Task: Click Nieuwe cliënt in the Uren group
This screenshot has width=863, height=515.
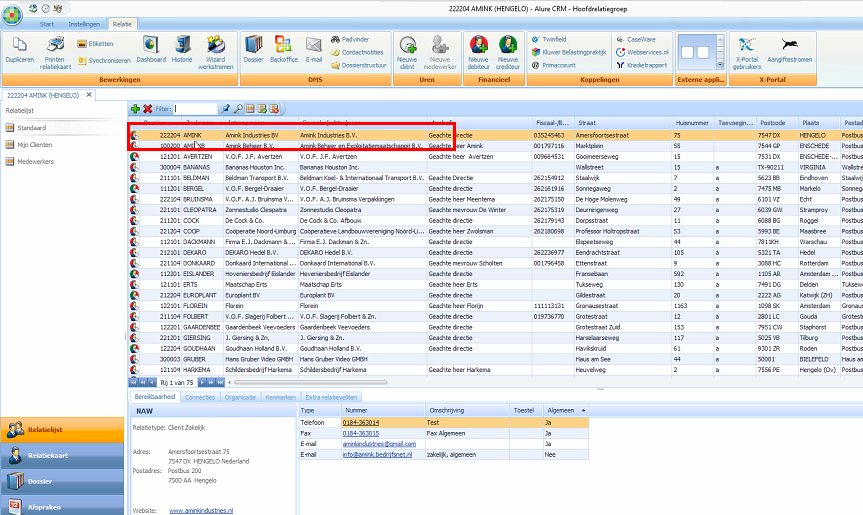Action: pyautogui.click(x=407, y=53)
